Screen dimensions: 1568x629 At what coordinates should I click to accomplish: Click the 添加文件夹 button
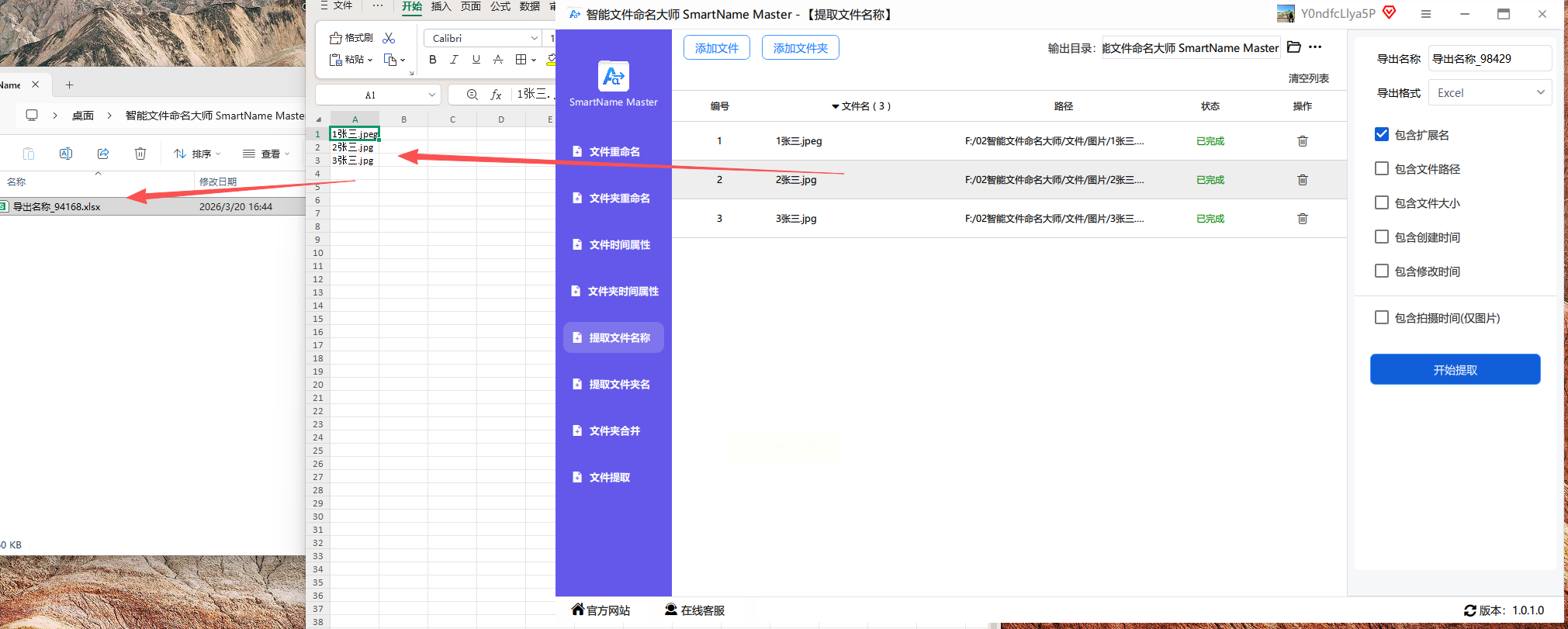tap(800, 48)
